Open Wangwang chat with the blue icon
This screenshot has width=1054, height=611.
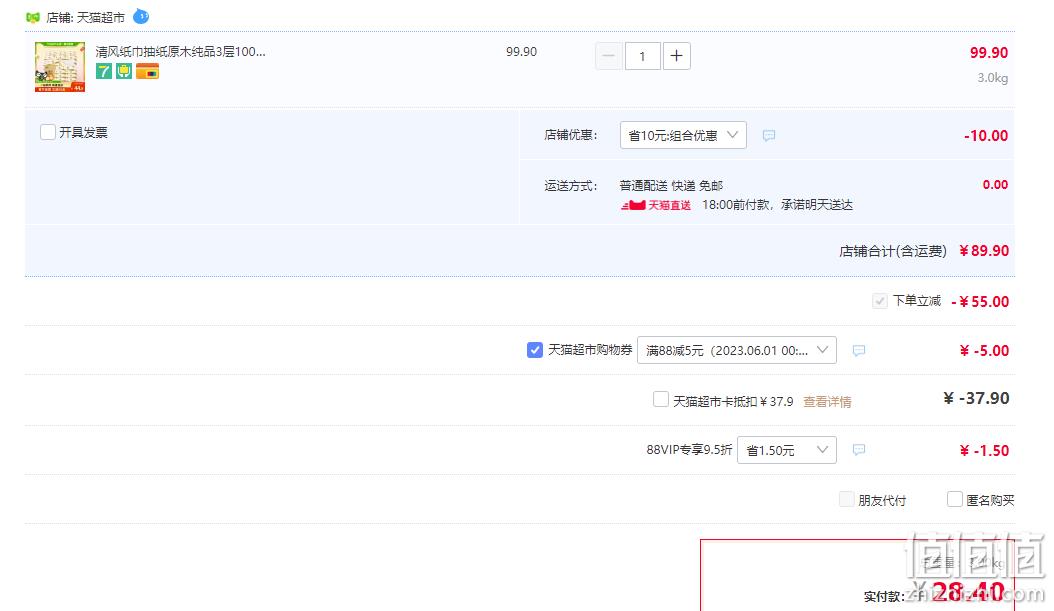point(141,17)
